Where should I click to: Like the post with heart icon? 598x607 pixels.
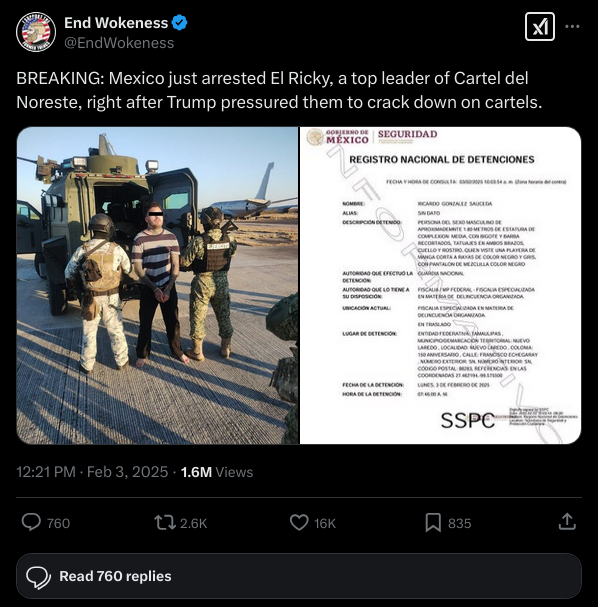click(299, 523)
